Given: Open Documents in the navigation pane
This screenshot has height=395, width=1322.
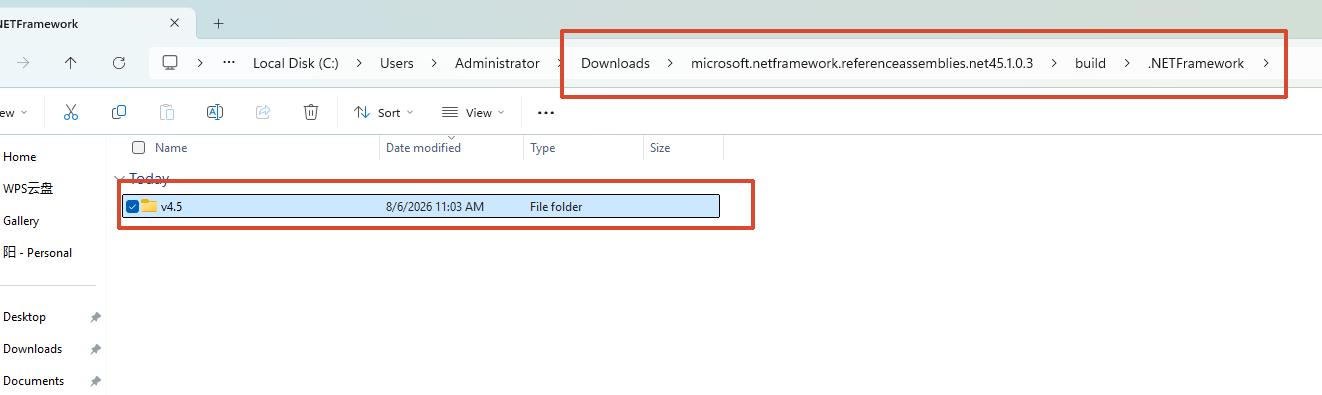Looking at the screenshot, I should click(x=34, y=381).
